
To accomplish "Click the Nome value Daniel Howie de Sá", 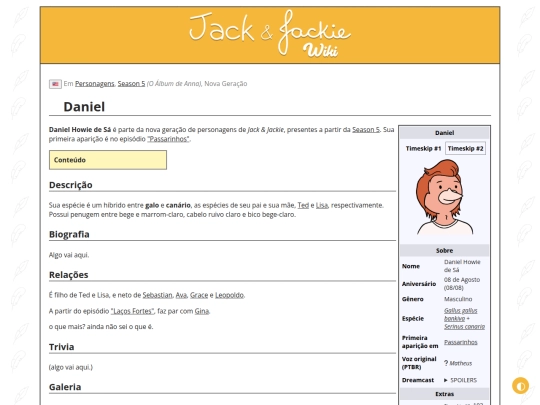I will tap(462, 266).
